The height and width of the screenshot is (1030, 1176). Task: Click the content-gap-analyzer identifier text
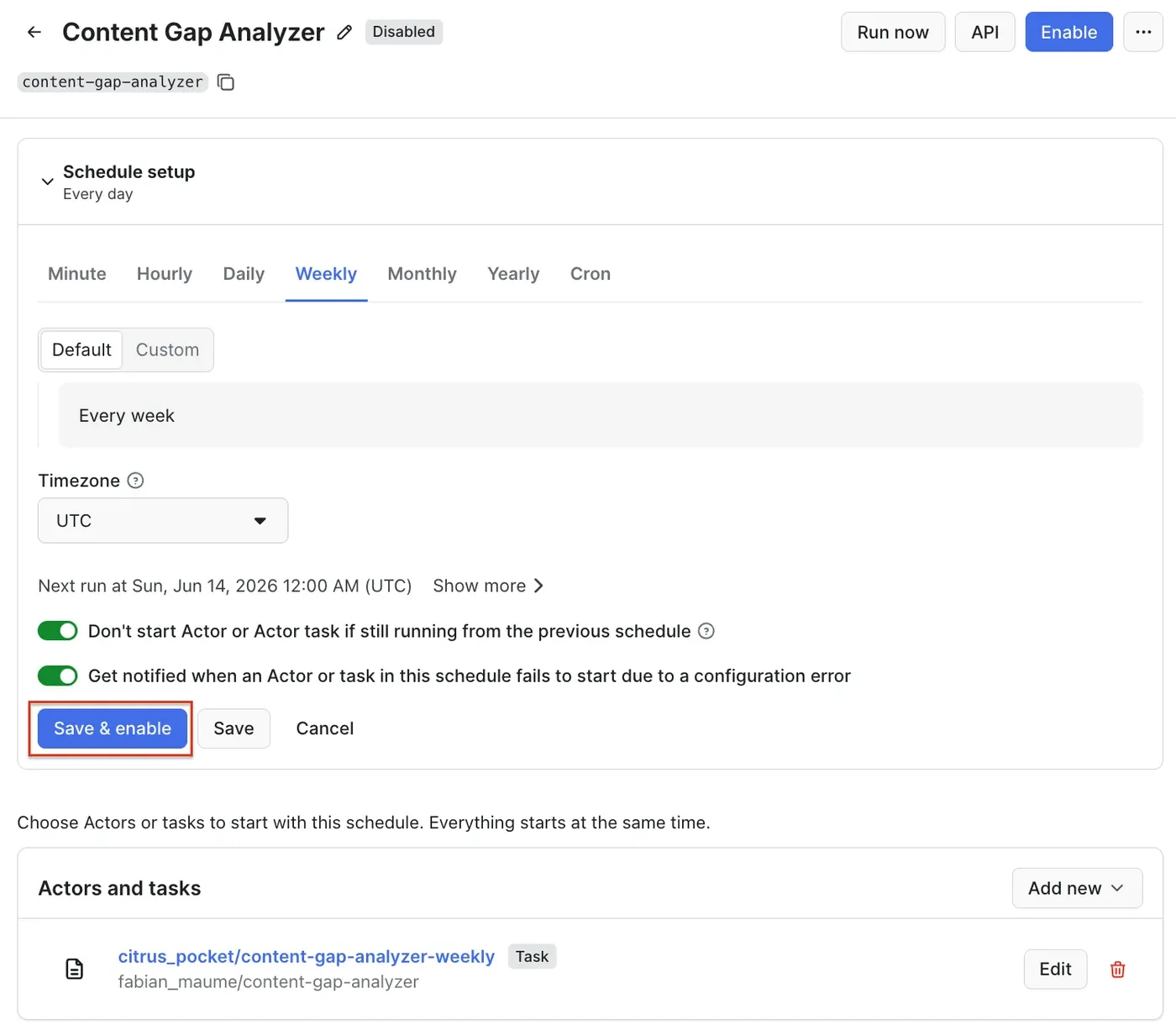click(113, 81)
